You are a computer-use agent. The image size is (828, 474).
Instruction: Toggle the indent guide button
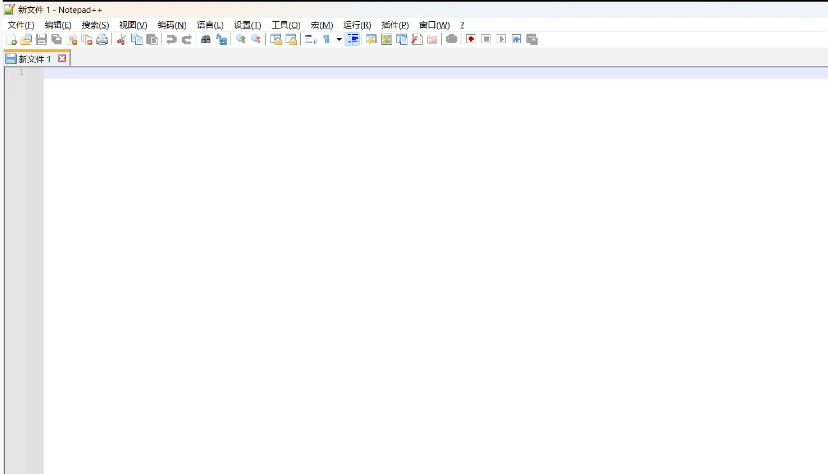pyautogui.click(x=353, y=39)
